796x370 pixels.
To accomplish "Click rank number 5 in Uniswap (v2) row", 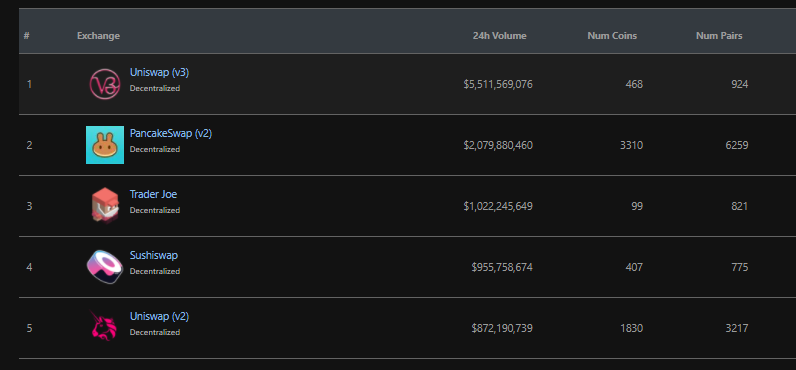I will 29,328.
